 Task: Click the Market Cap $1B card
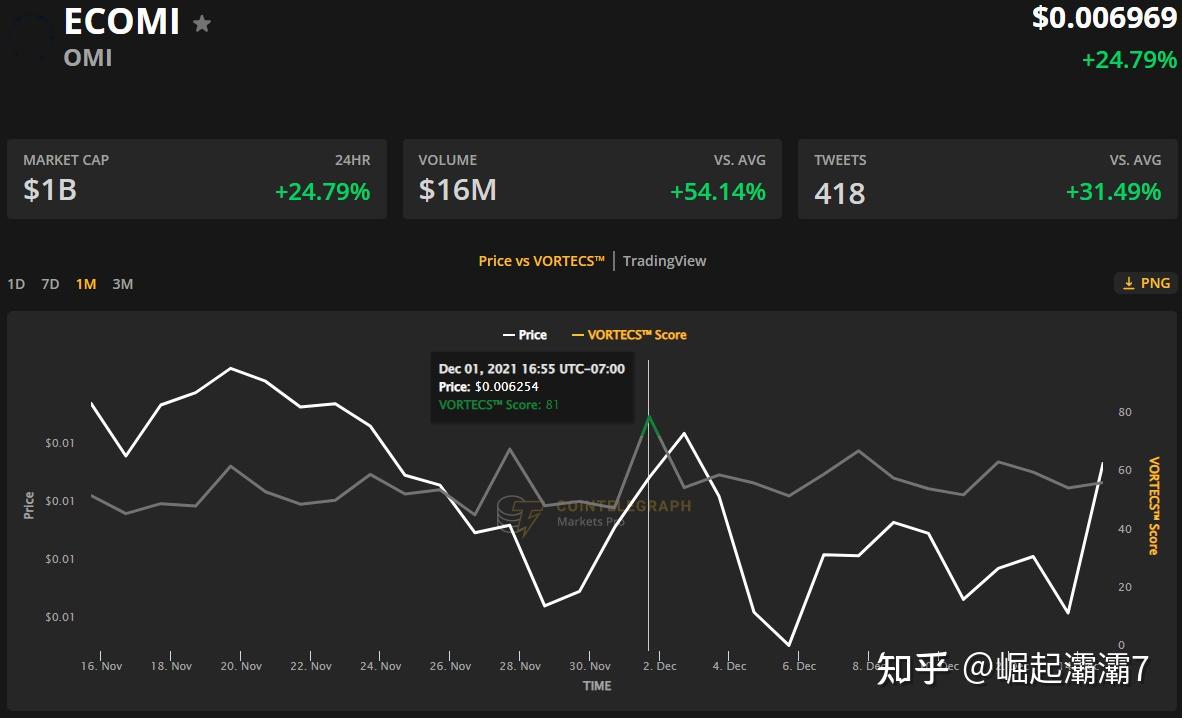coord(197,179)
